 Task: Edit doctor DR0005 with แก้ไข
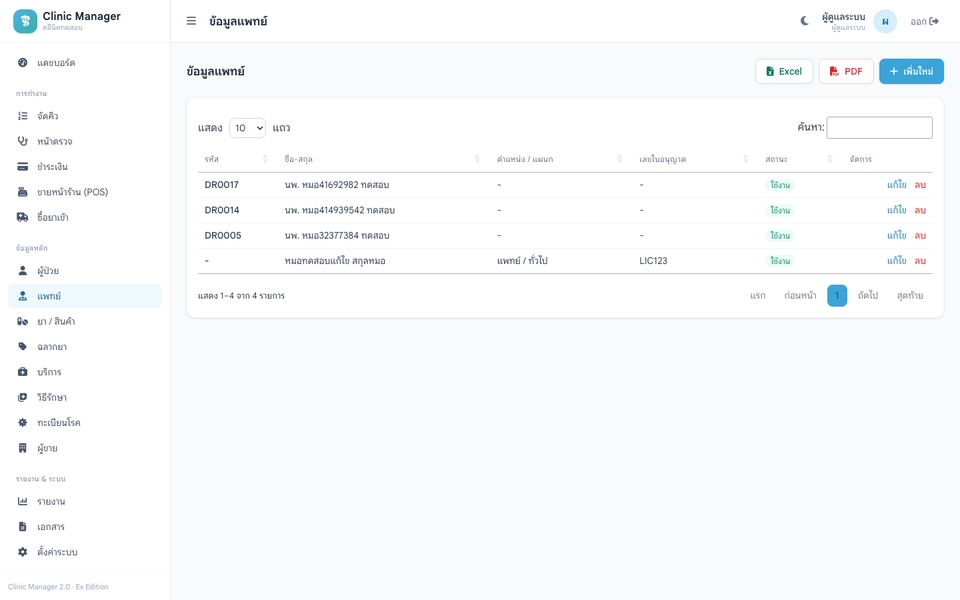click(896, 235)
